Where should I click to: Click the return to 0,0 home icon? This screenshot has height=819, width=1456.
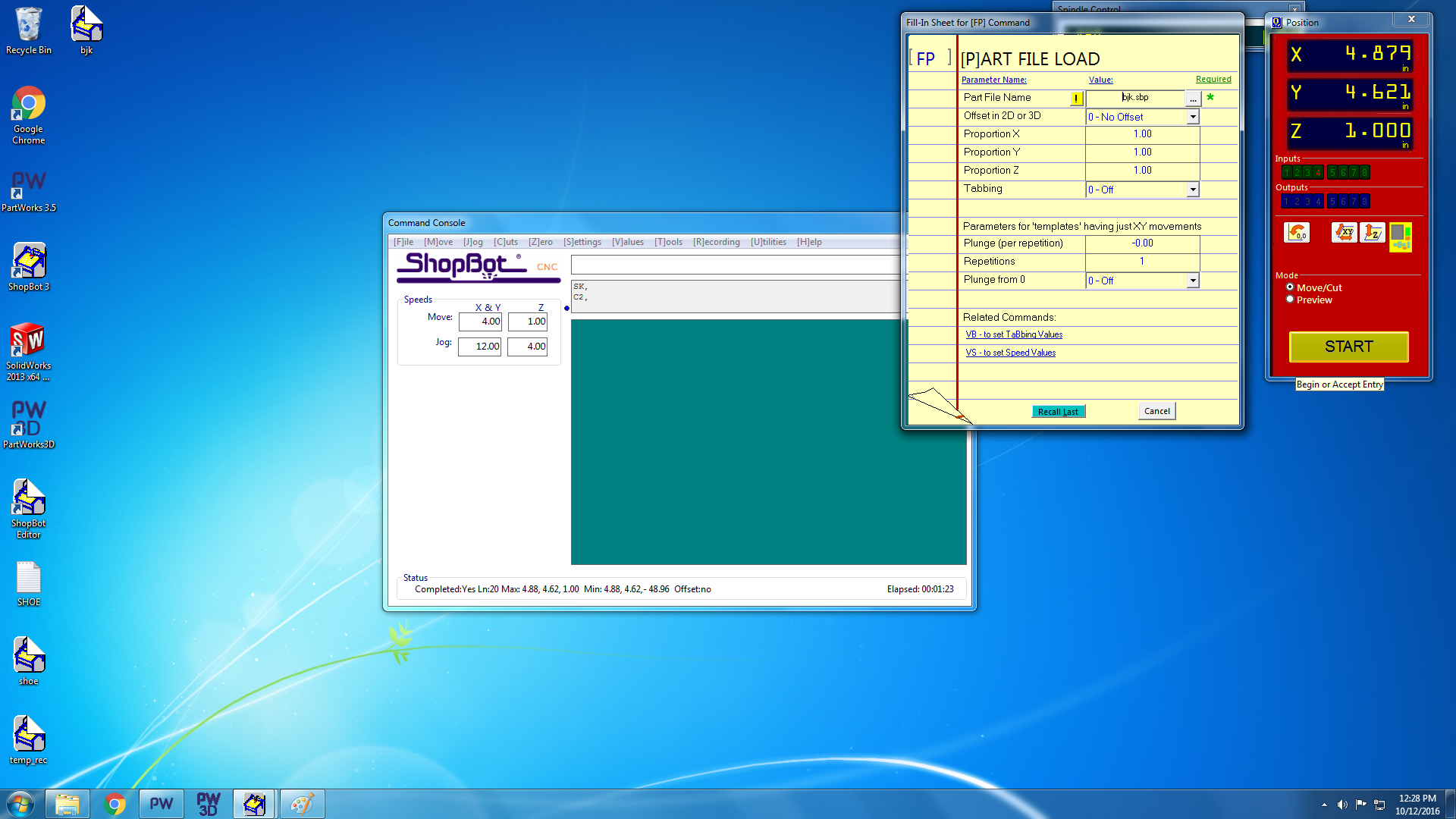(x=1297, y=233)
